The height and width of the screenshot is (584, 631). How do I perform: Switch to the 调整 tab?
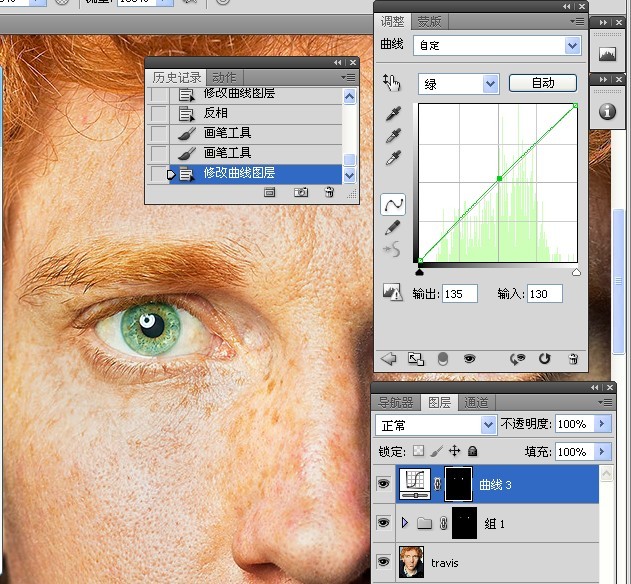pyautogui.click(x=392, y=21)
